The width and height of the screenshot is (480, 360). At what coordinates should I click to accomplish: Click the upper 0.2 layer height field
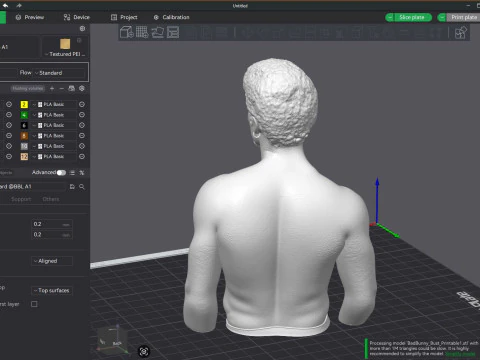(52, 224)
